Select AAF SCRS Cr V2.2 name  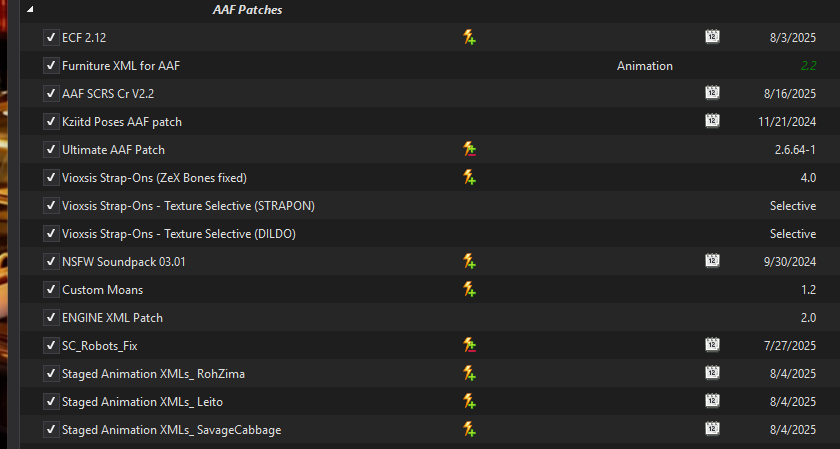pyautogui.click(x=108, y=93)
